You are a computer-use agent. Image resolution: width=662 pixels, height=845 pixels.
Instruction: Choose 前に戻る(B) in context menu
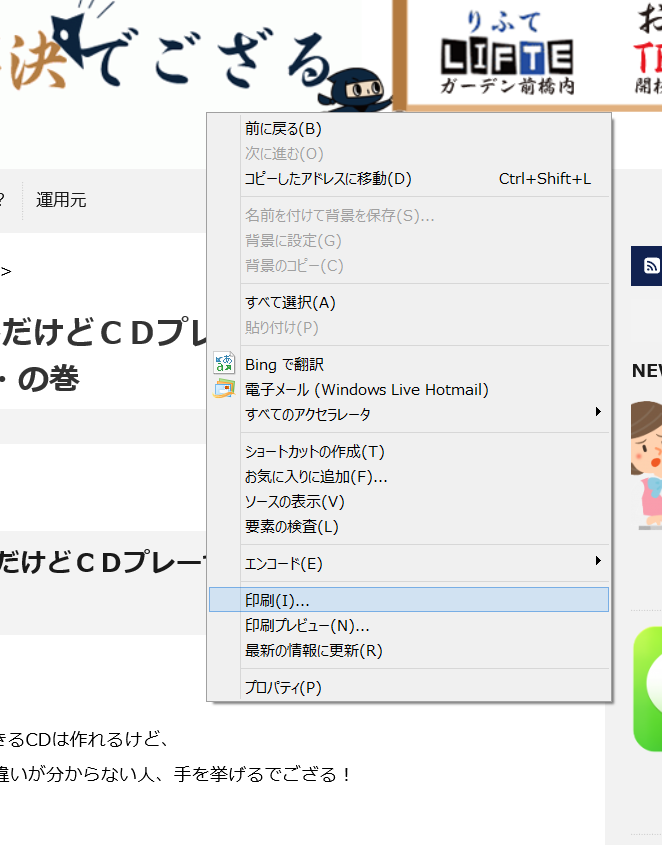click(409, 129)
